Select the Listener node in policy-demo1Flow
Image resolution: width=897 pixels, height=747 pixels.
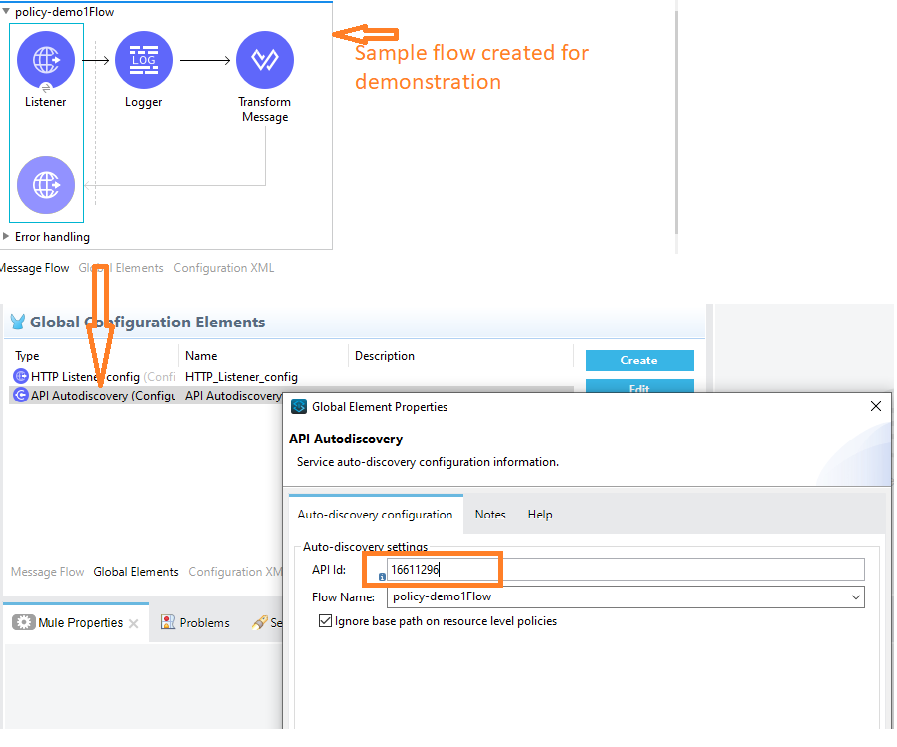[x=46, y=60]
